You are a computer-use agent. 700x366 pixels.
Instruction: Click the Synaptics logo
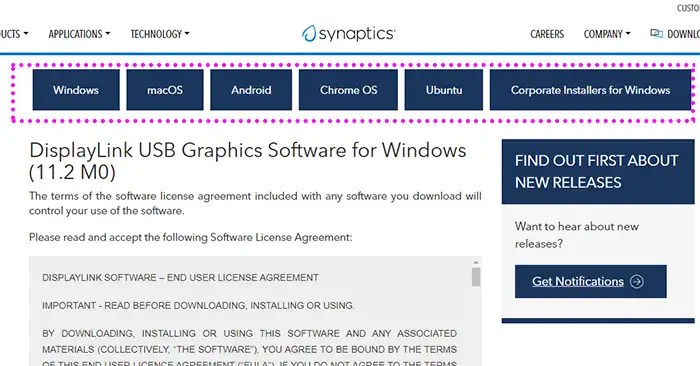(x=348, y=33)
